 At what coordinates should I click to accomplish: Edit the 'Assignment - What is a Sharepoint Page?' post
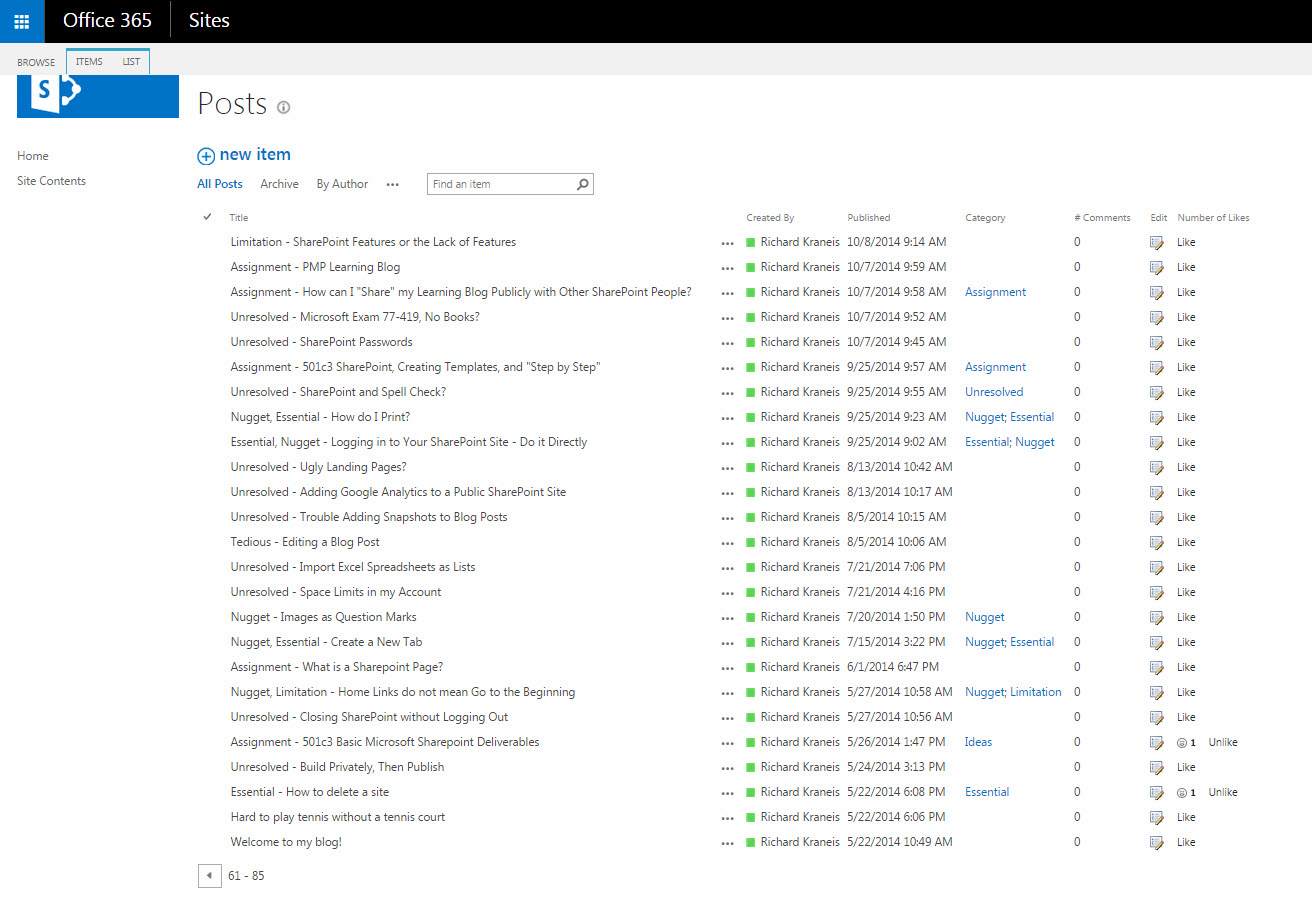(x=1157, y=667)
